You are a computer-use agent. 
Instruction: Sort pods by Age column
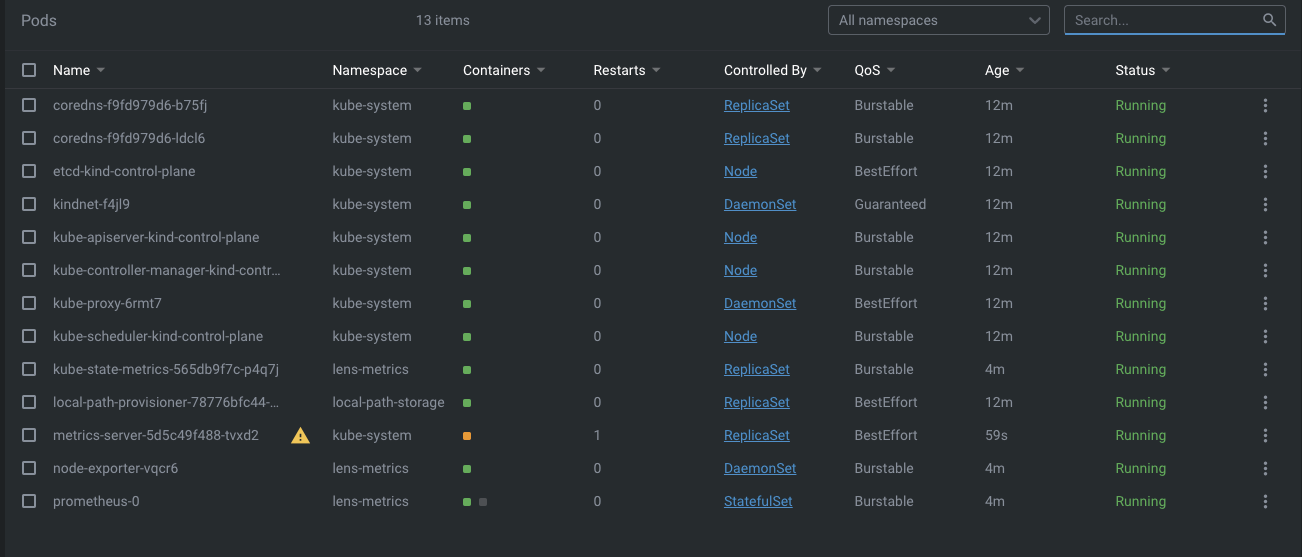coord(997,70)
